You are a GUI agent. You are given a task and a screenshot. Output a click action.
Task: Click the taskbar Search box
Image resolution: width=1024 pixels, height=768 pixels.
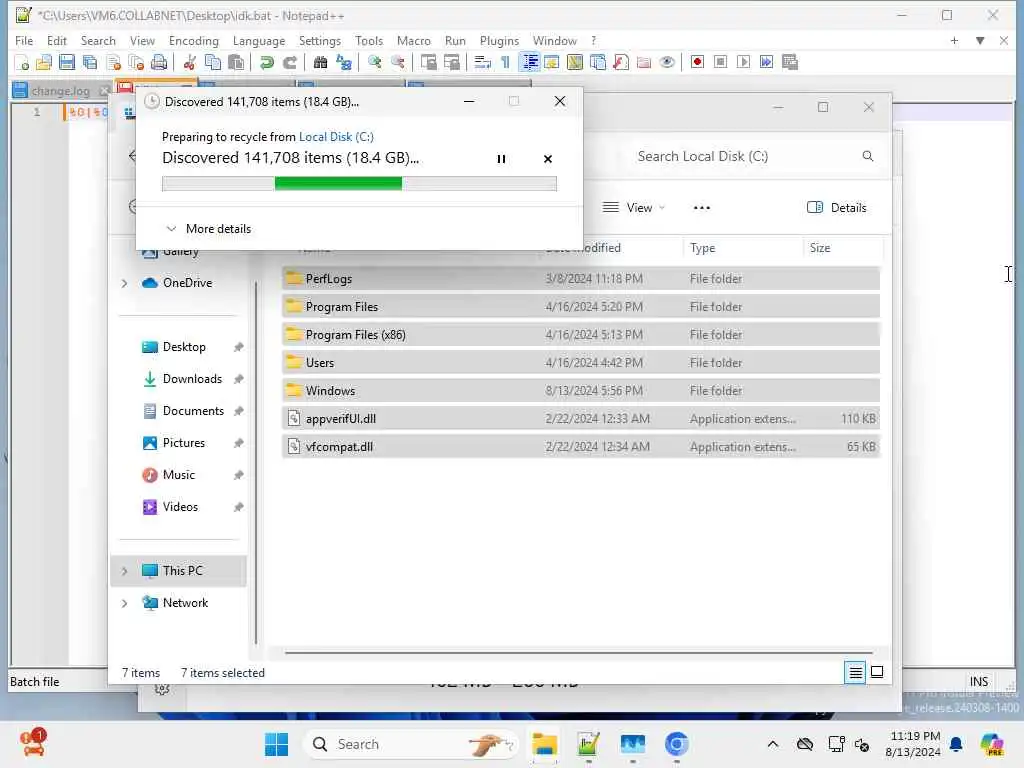click(410, 744)
